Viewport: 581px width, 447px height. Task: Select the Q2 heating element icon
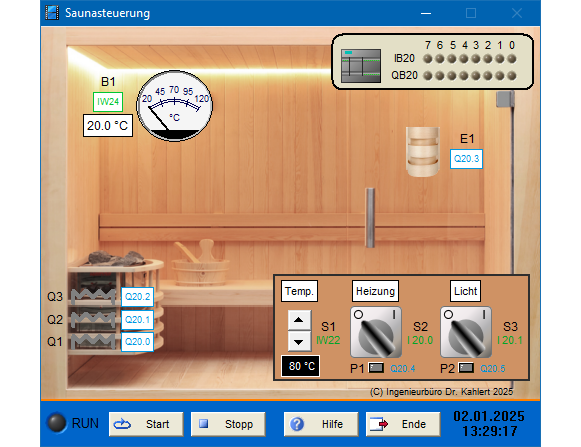pos(93,319)
